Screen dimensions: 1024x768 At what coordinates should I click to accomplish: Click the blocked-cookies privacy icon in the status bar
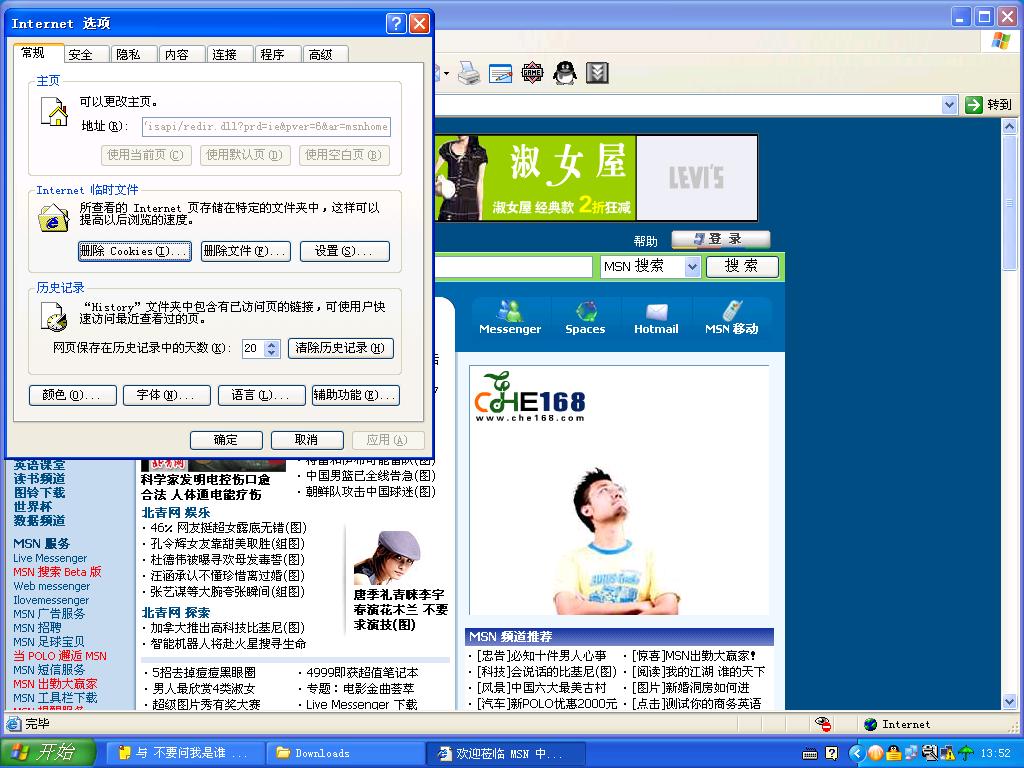point(823,724)
